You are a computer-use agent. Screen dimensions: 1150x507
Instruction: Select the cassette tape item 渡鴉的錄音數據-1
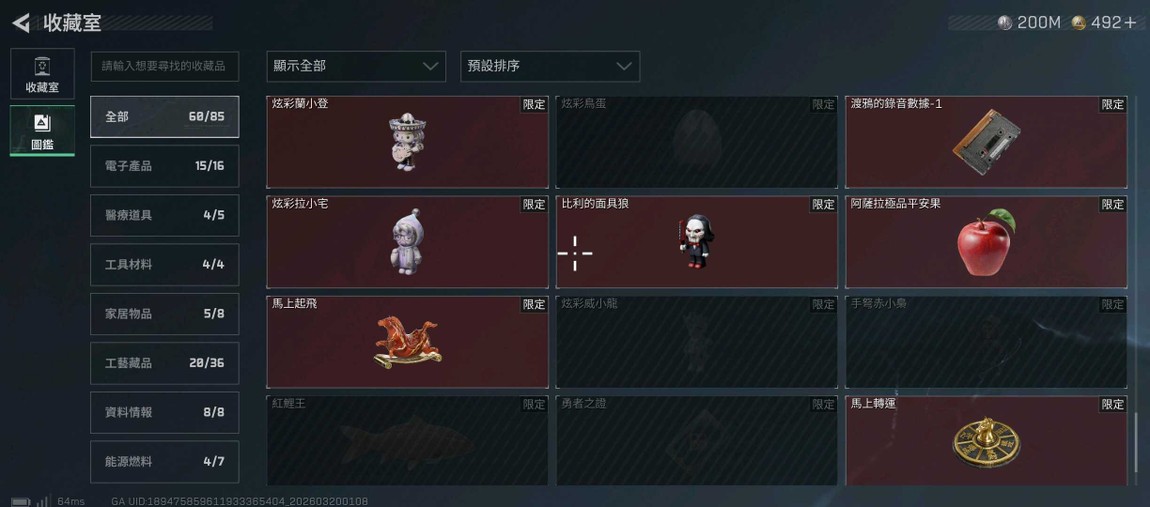pyautogui.click(x=986, y=142)
